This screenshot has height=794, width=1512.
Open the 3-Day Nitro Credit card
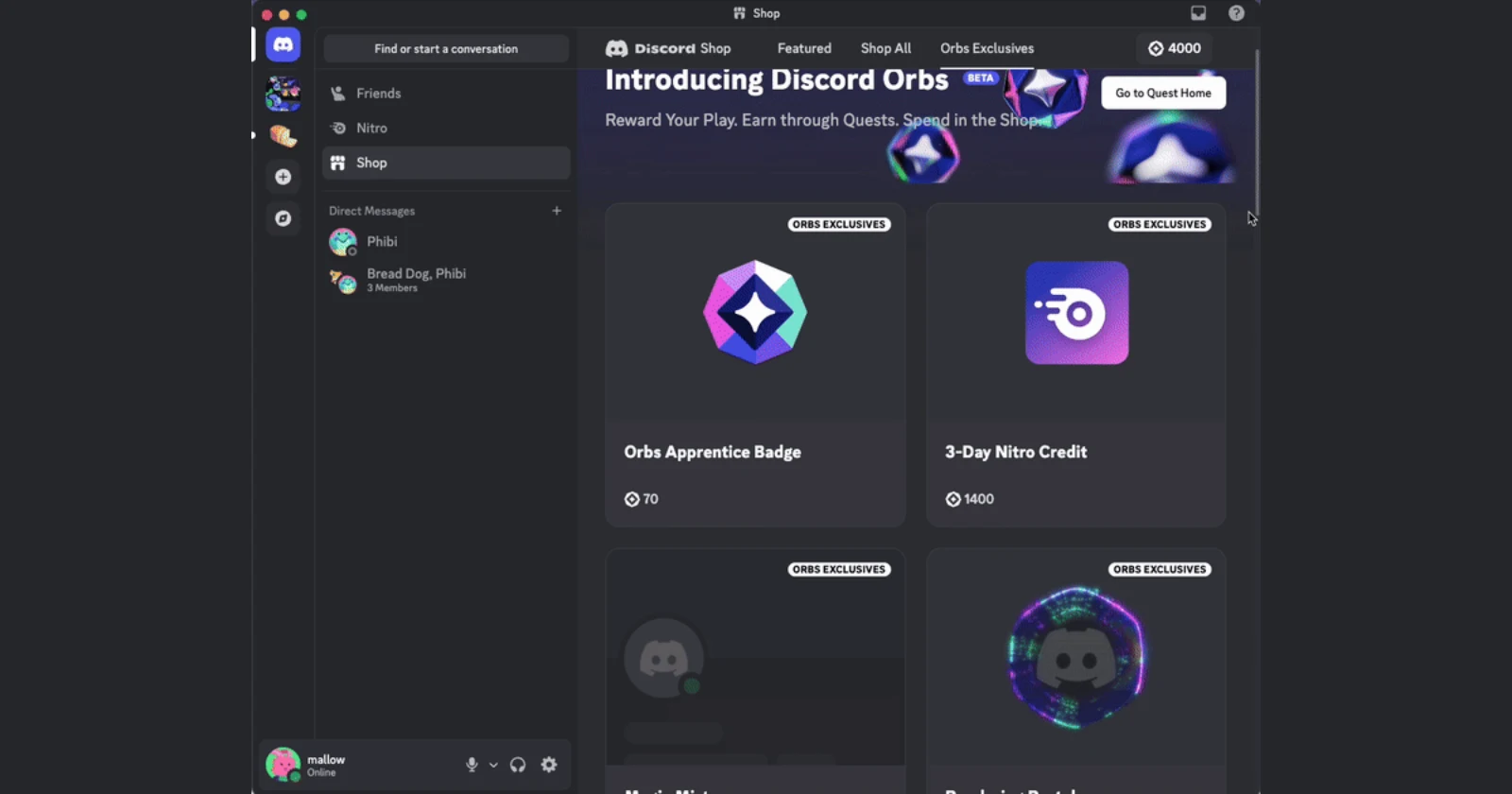(1076, 365)
